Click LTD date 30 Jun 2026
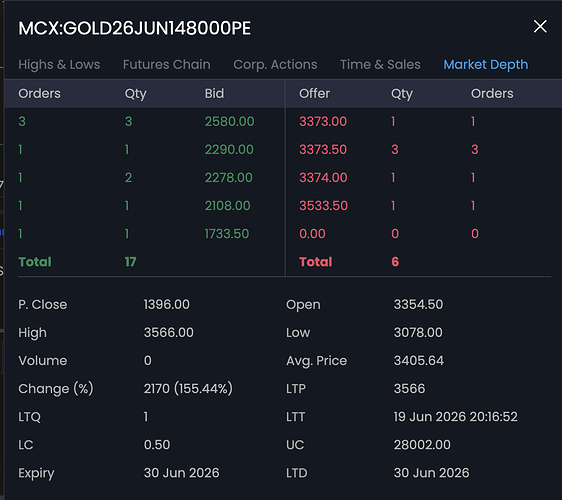562x500 pixels. click(x=431, y=473)
